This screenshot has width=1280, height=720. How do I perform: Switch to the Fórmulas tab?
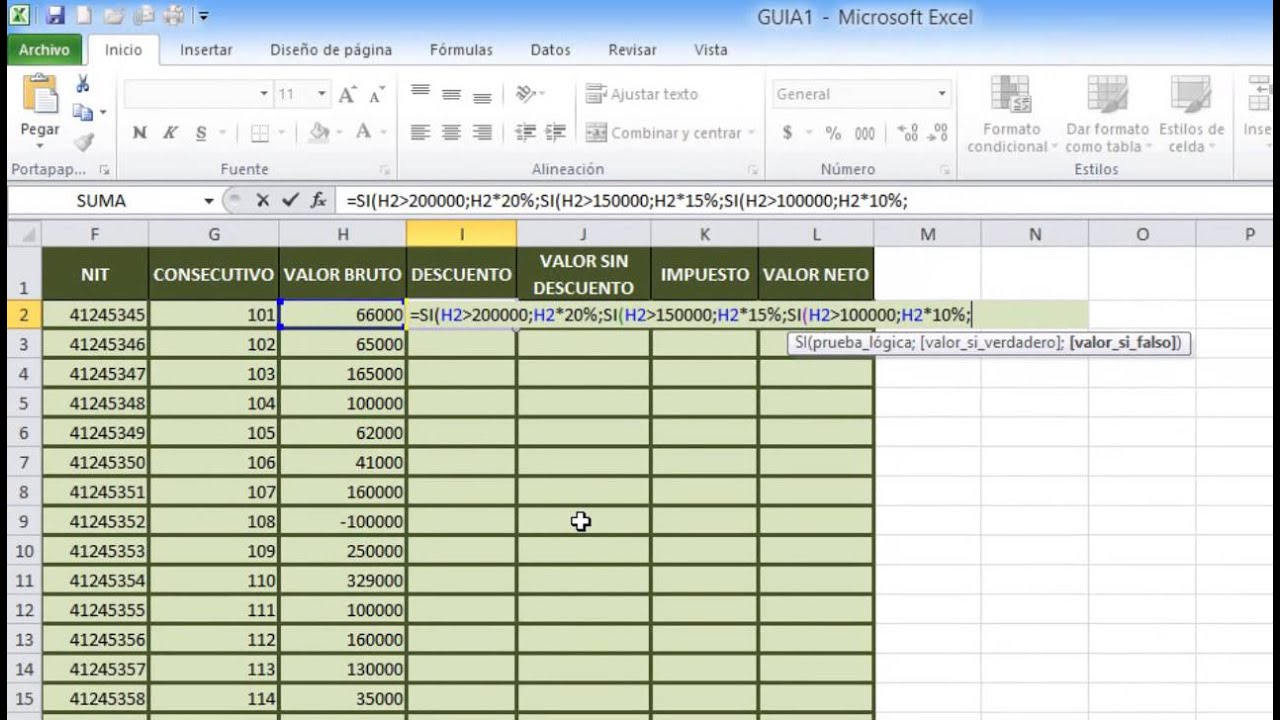[461, 49]
